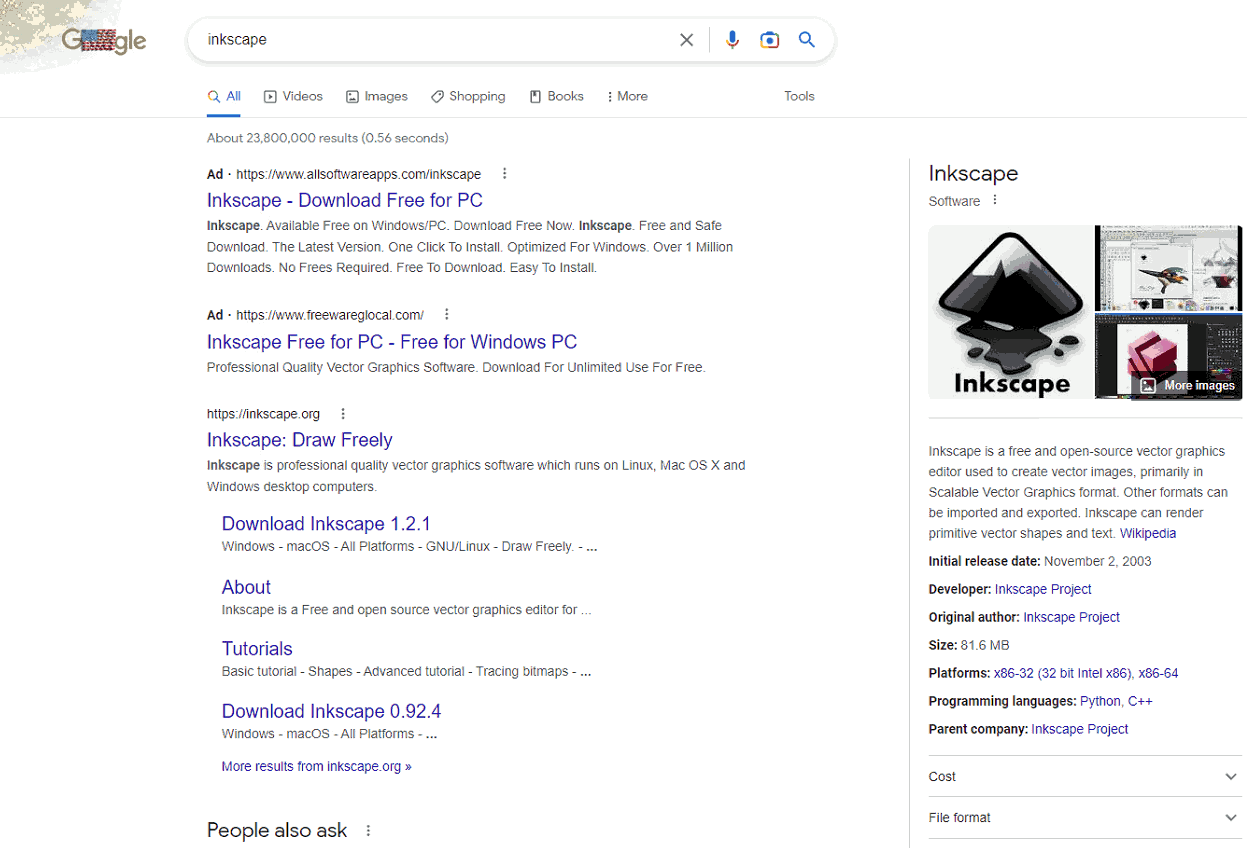Viewport: 1247px width, 848px height.
Task: Expand the Cost section
Action: [1085, 776]
